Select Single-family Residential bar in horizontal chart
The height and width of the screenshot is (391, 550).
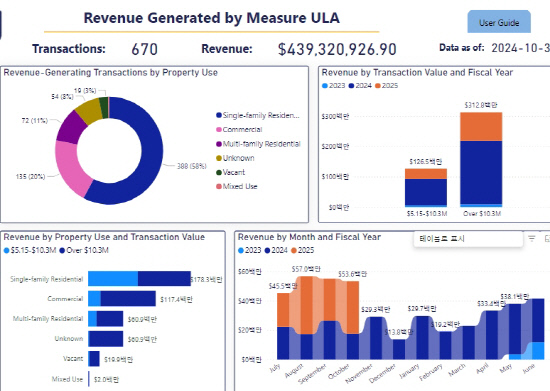point(139,279)
